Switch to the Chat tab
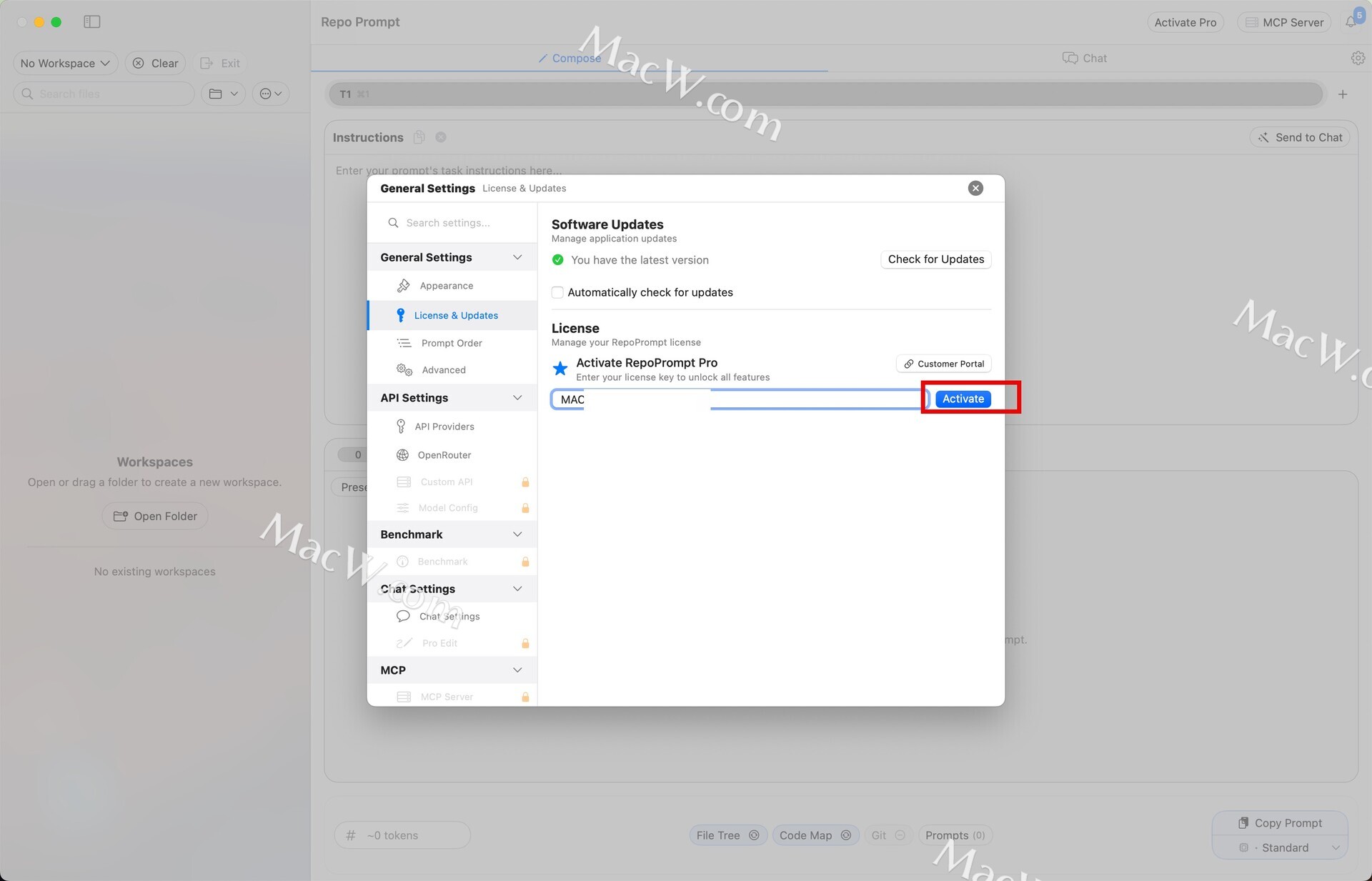The width and height of the screenshot is (1372, 881). [x=1085, y=59]
